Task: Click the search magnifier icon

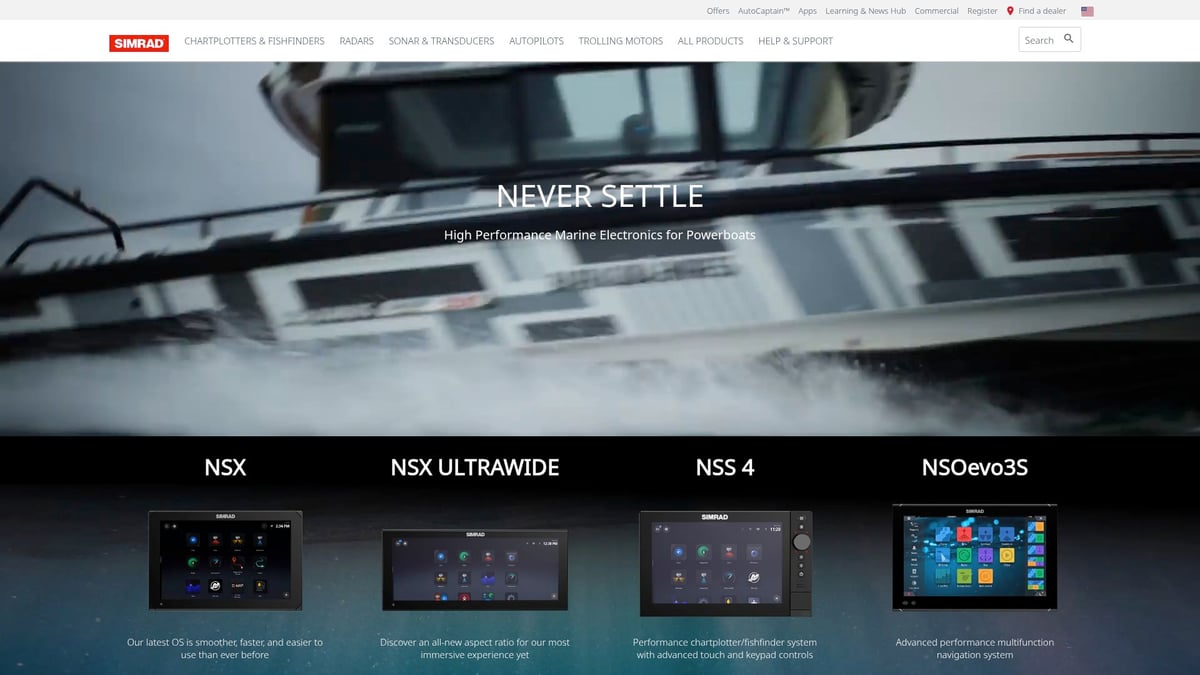Action: click(1068, 39)
